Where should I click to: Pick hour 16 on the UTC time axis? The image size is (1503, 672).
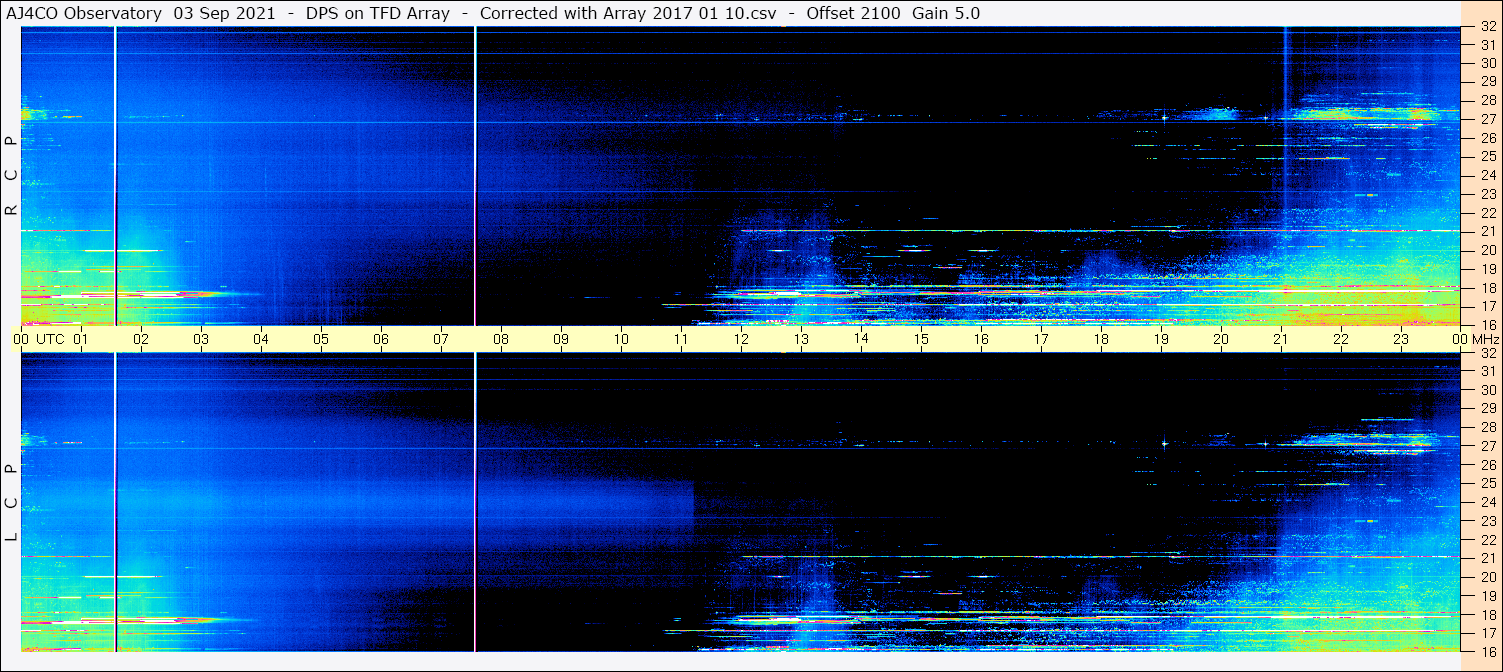pos(981,339)
